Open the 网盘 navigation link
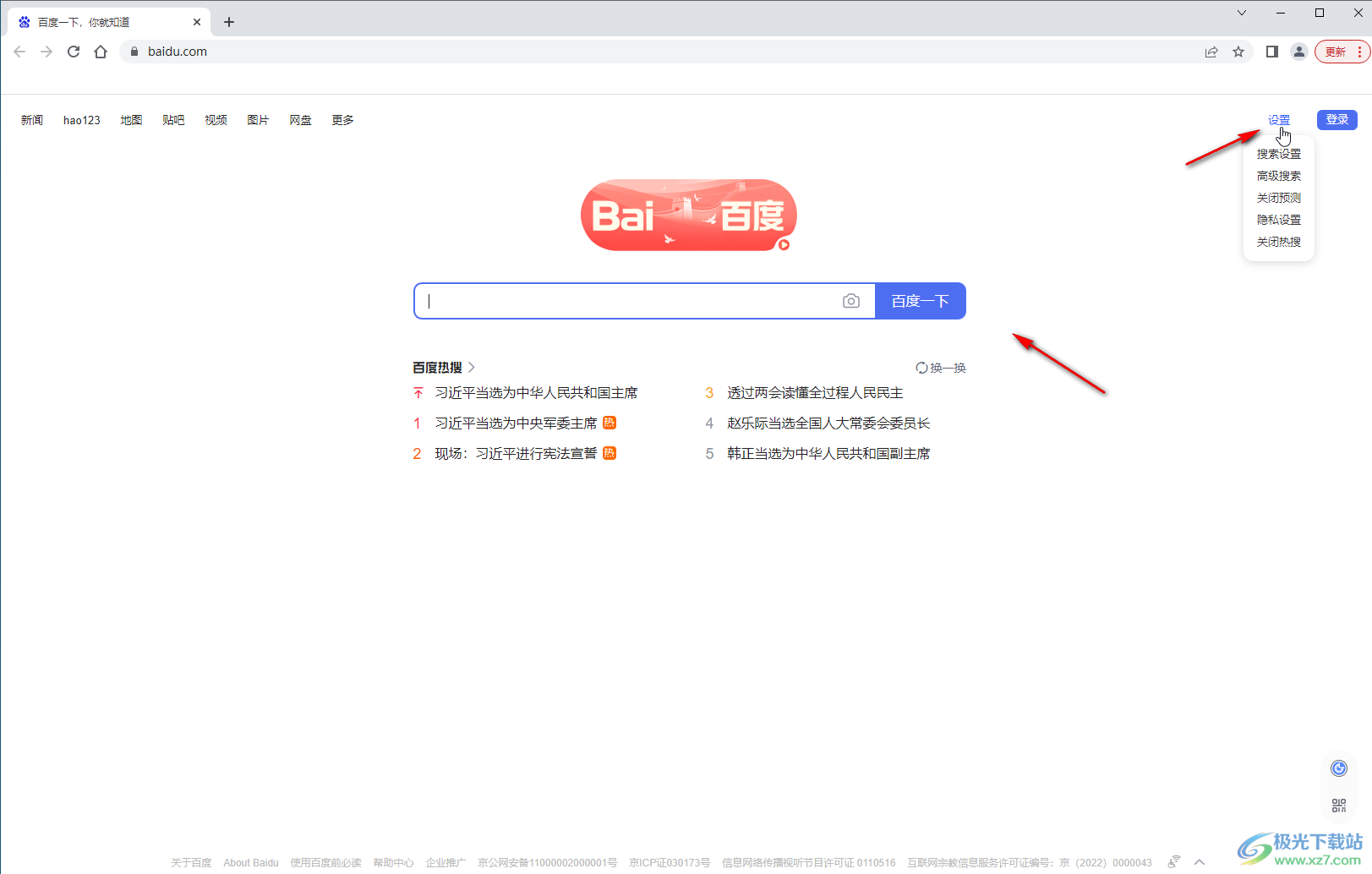The image size is (1372, 874). coord(300,120)
